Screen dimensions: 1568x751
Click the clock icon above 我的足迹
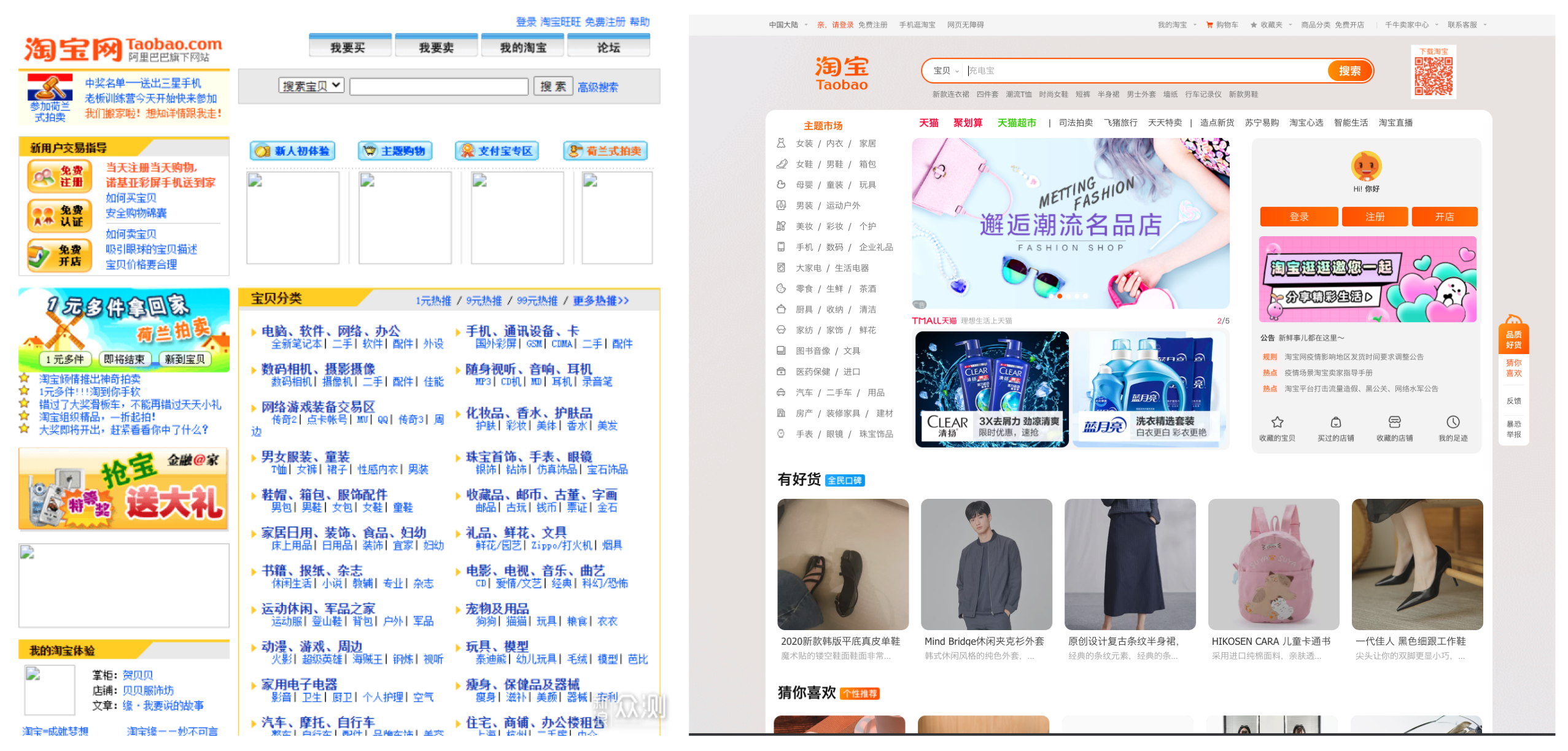[x=1453, y=422]
